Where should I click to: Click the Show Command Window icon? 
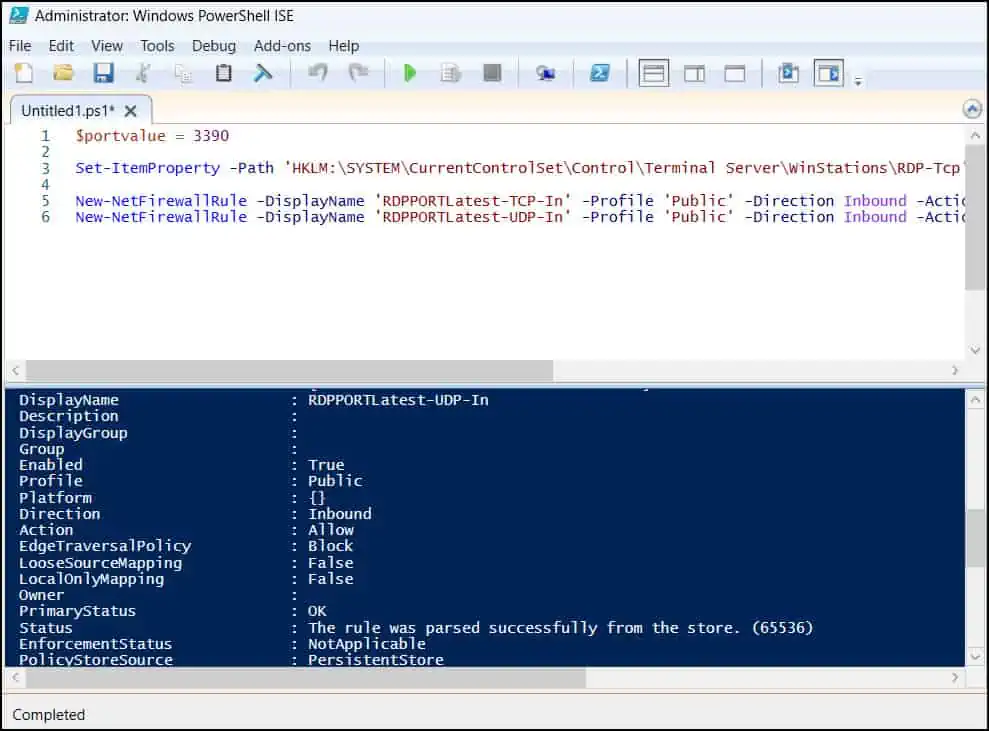[788, 73]
